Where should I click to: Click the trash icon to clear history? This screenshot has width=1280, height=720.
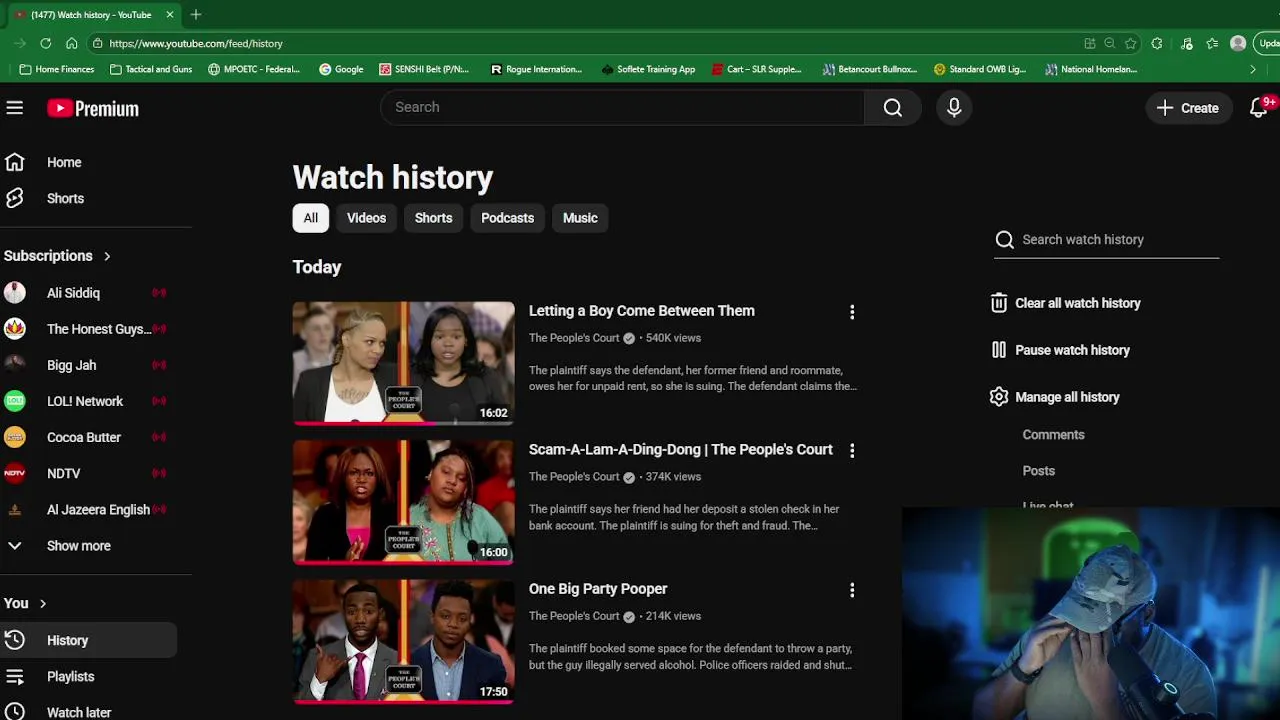[998, 303]
